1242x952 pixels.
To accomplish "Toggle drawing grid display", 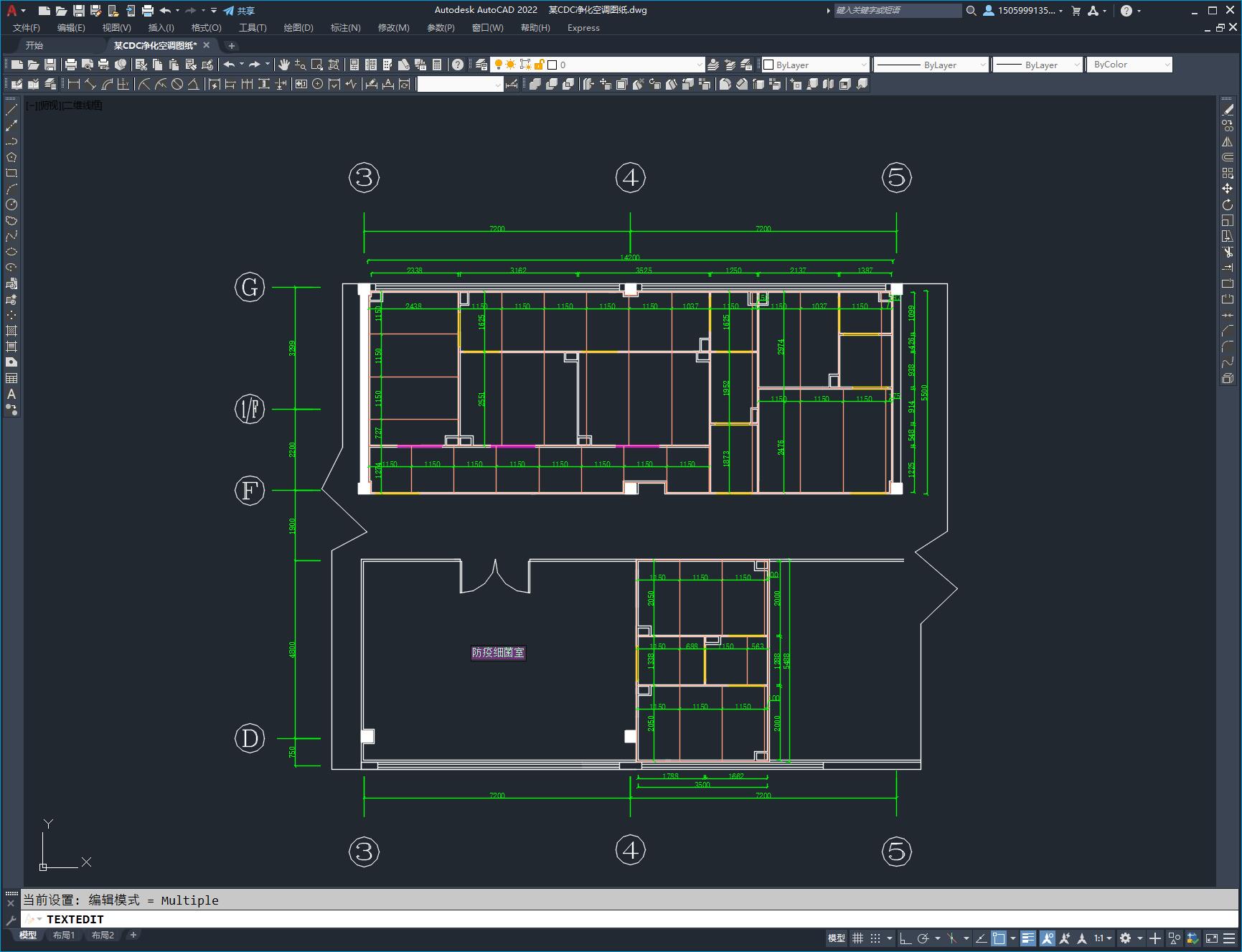I will [857, 938].
